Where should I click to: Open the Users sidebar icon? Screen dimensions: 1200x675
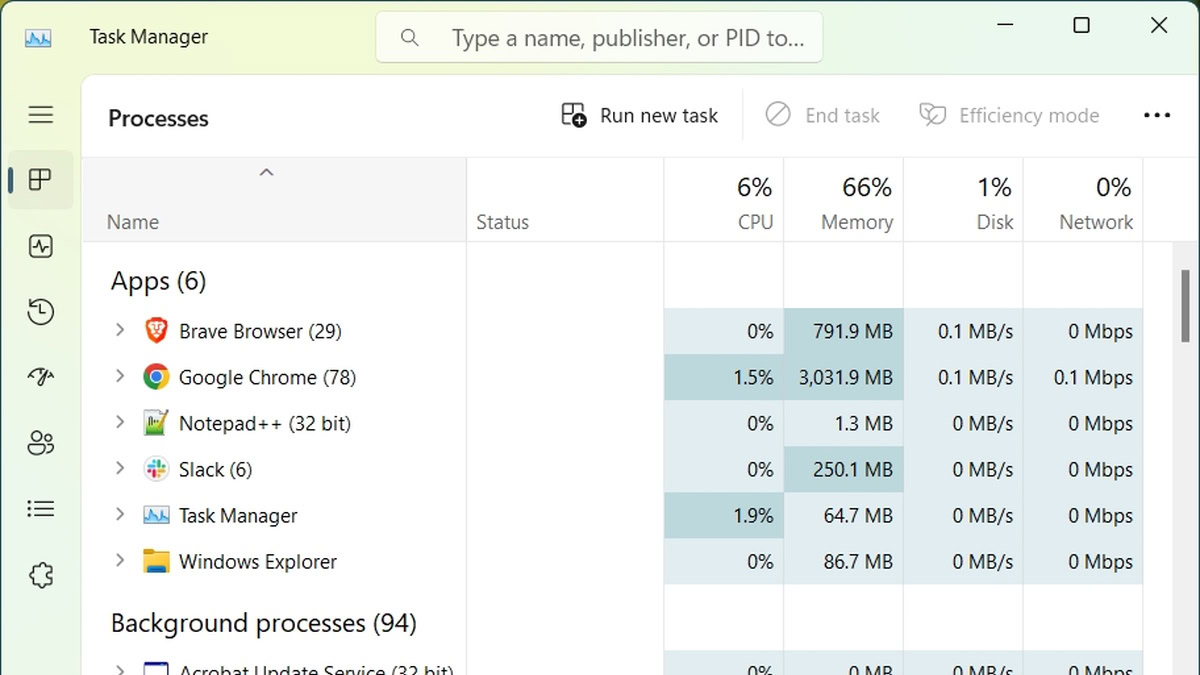(x=41, y=443)
